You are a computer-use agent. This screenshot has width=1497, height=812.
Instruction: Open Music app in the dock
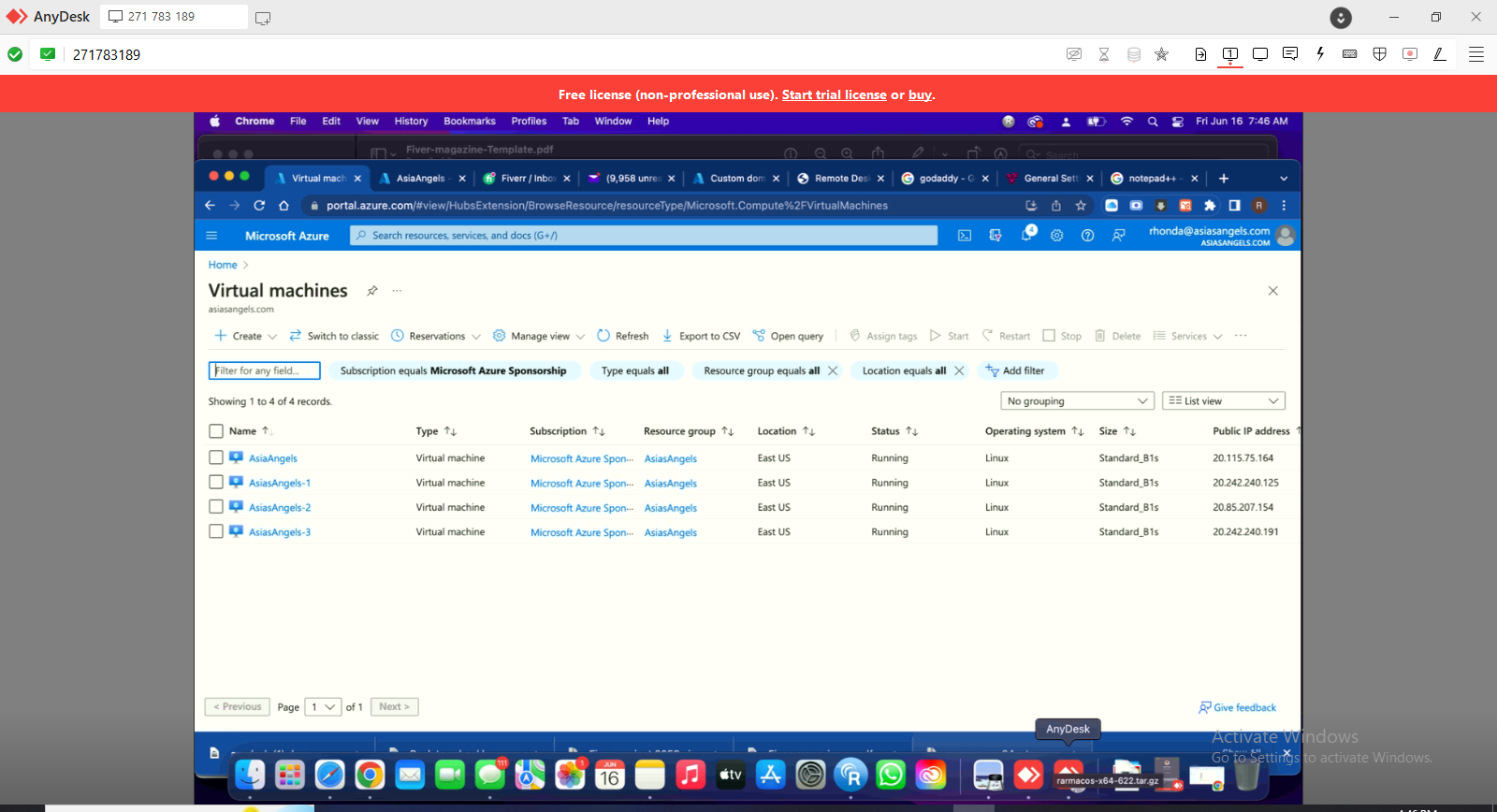(690, 775)
